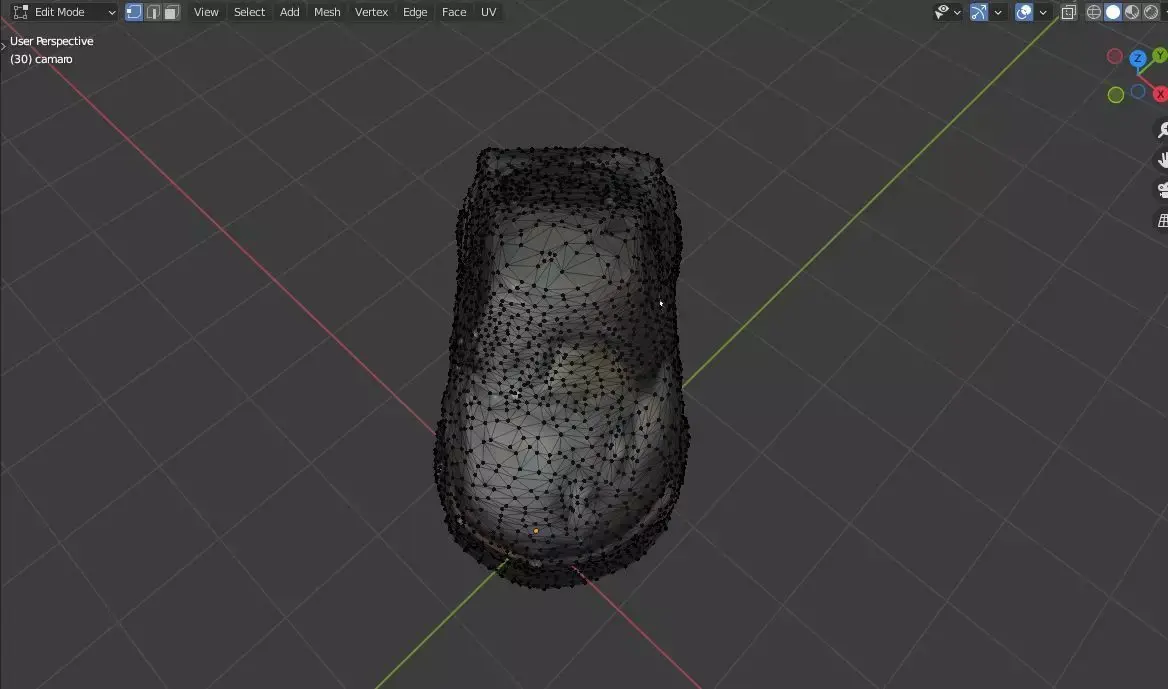Click the negative Z axis circle on gizmo
This screenshot has height=689, width=1168.
pyautogui.click(x=1137, y=91)
